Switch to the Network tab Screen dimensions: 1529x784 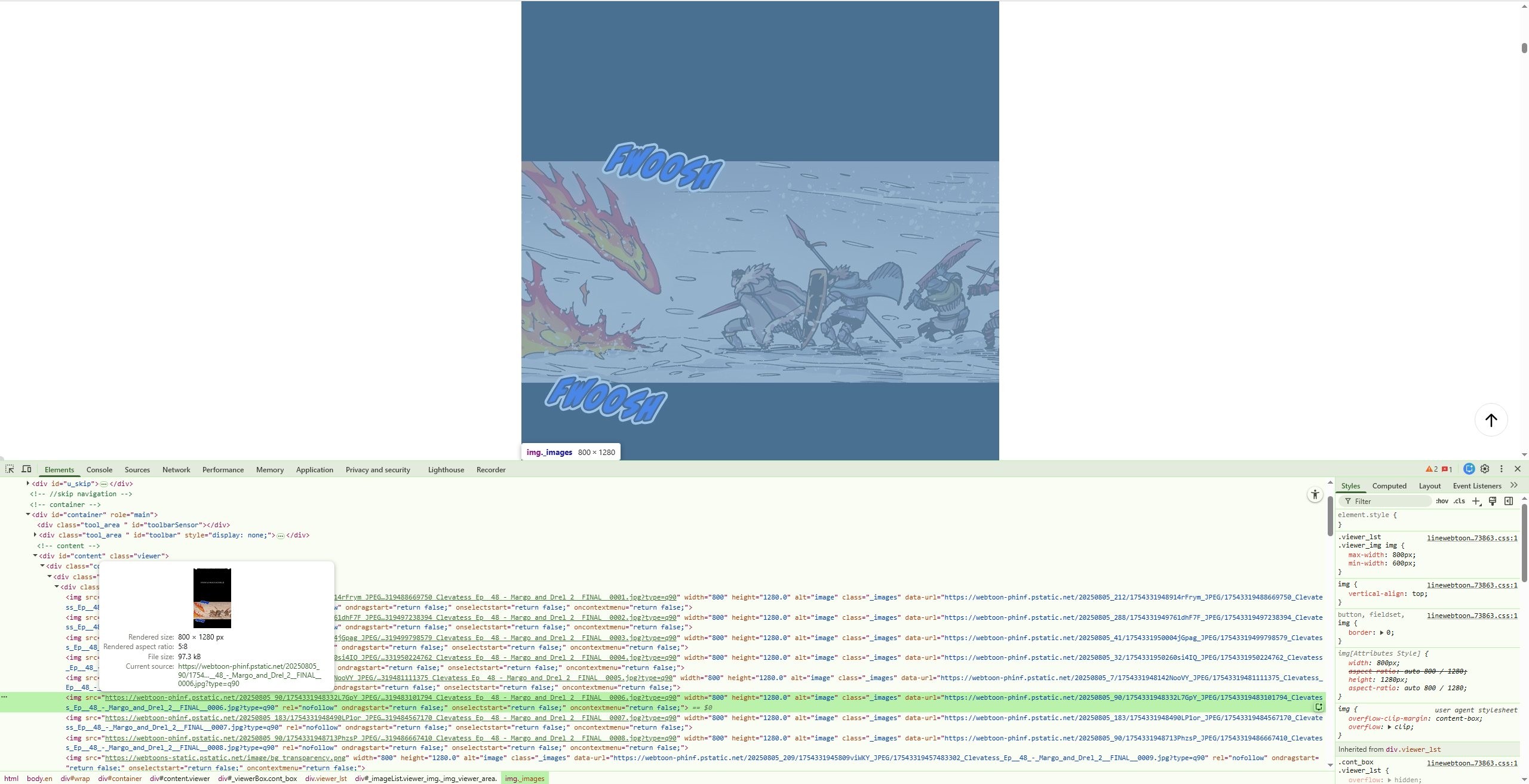pos(176,470)
